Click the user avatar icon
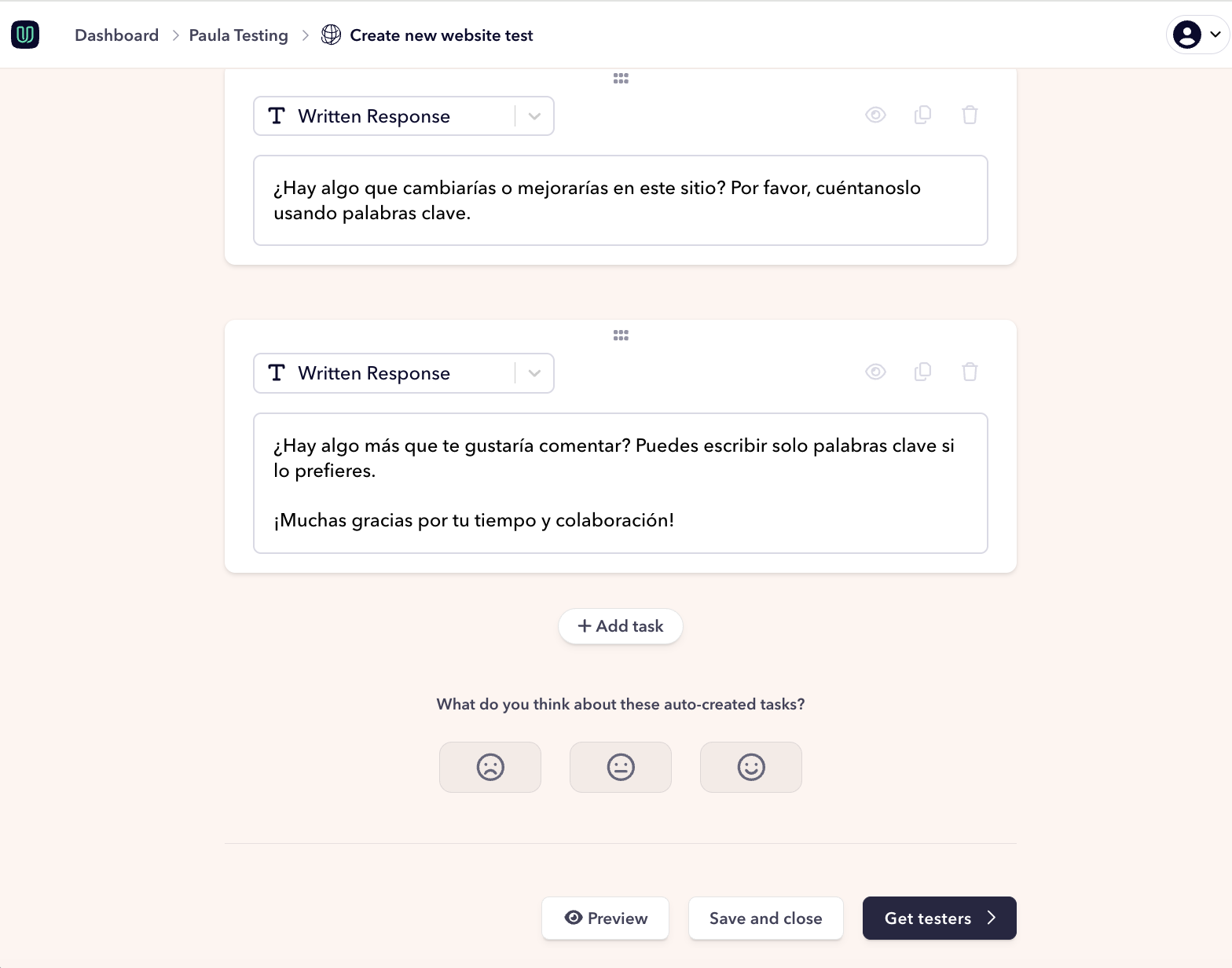Image resolution: width=1232 pixels, height=968 pixels. pos(1186,35)
